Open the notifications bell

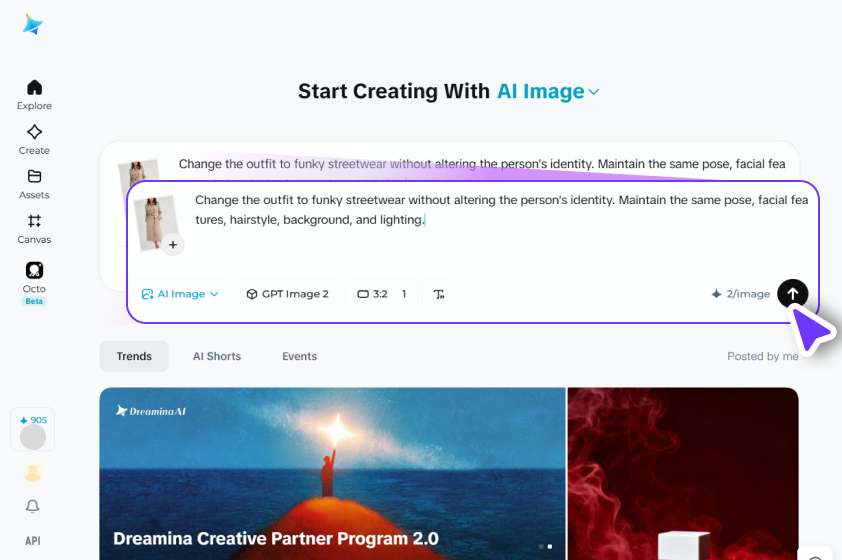point(33,506)
